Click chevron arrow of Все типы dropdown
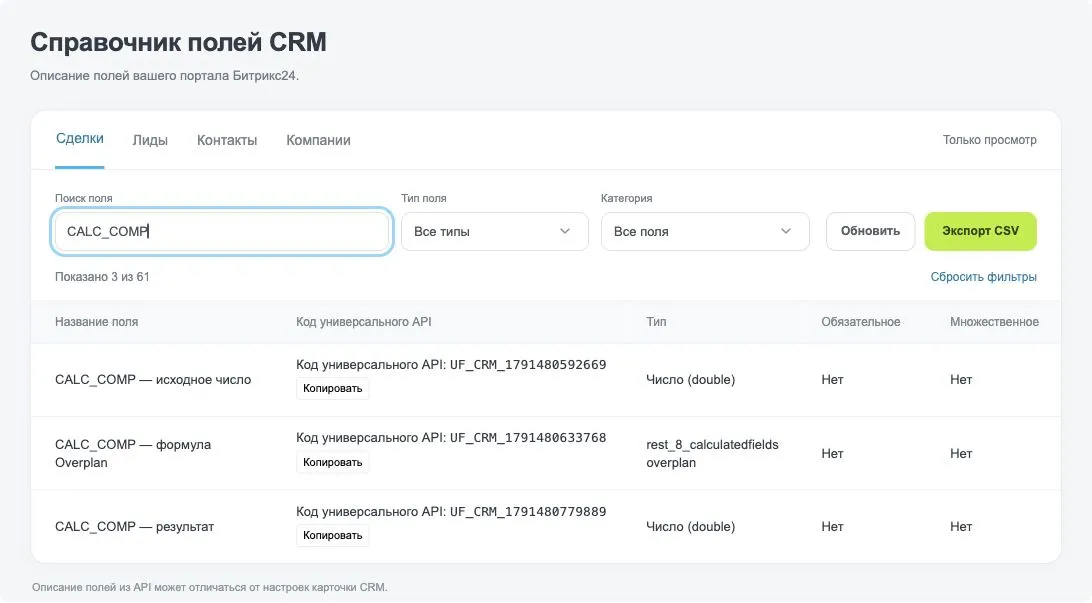1092x603 pixels. click(565, 231)
